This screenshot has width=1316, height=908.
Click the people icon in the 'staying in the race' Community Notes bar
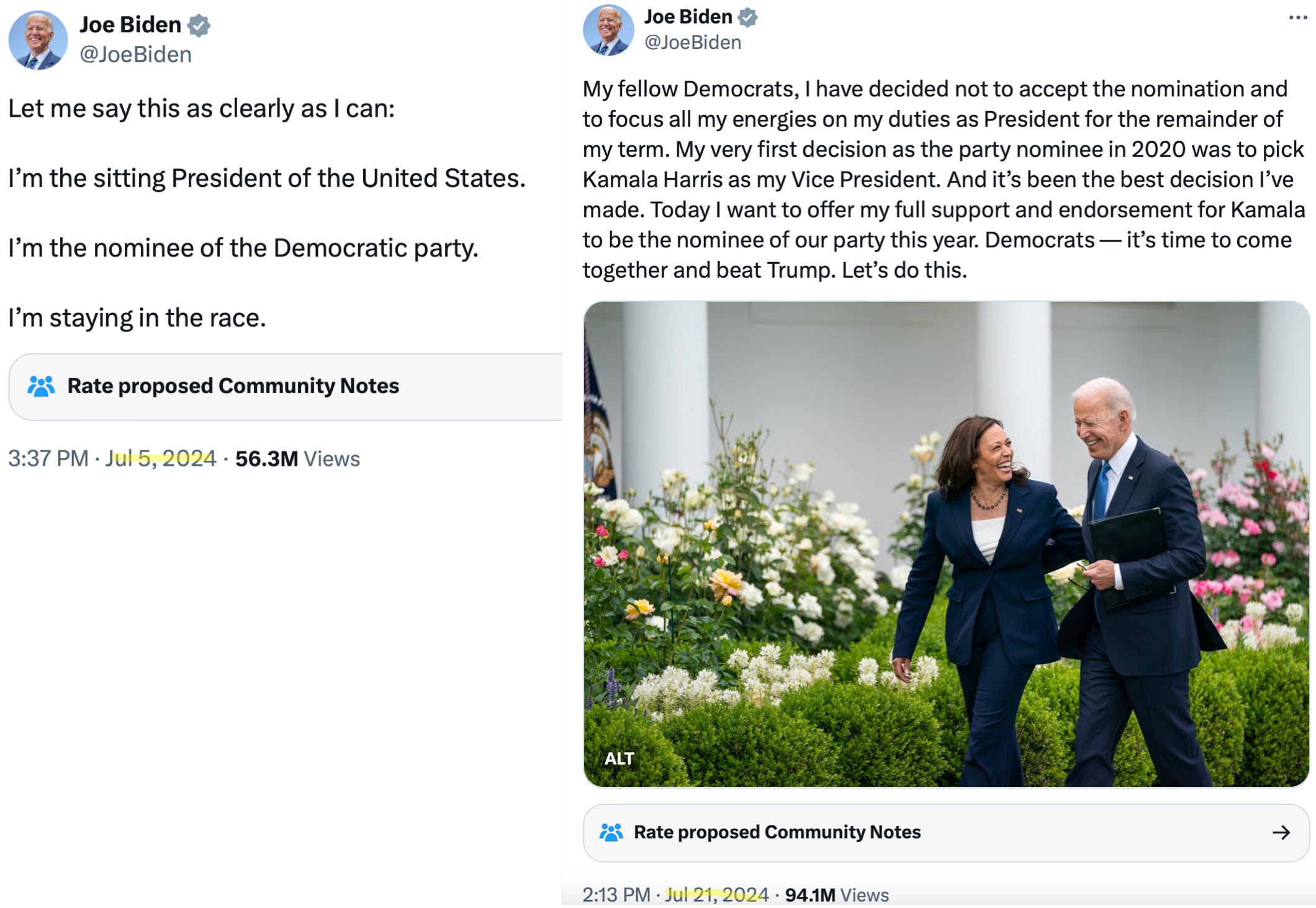[41, 386]
